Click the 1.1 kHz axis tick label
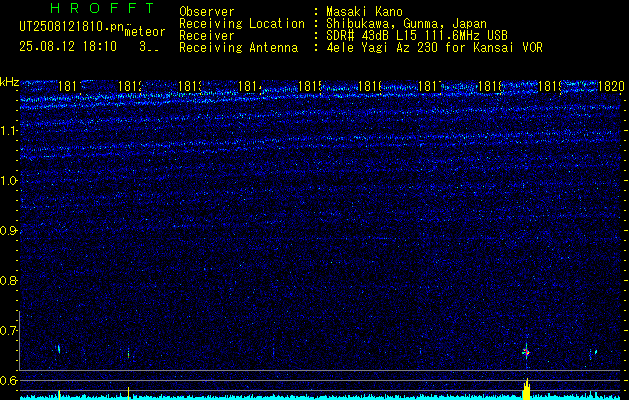629x400 pixels. coord(10,131)
